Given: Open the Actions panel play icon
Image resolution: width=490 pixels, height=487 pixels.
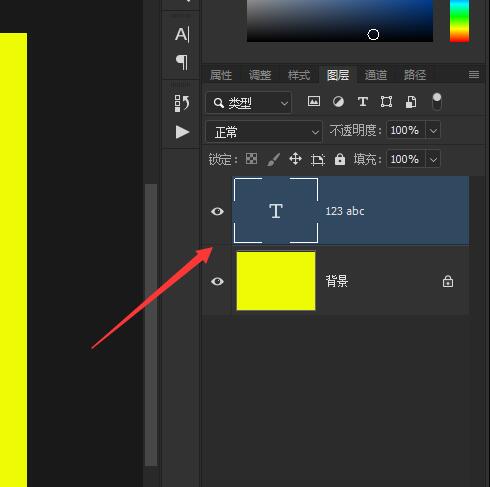Looking at the screenshot, I should pyautogui.click(x=182, y=132).
